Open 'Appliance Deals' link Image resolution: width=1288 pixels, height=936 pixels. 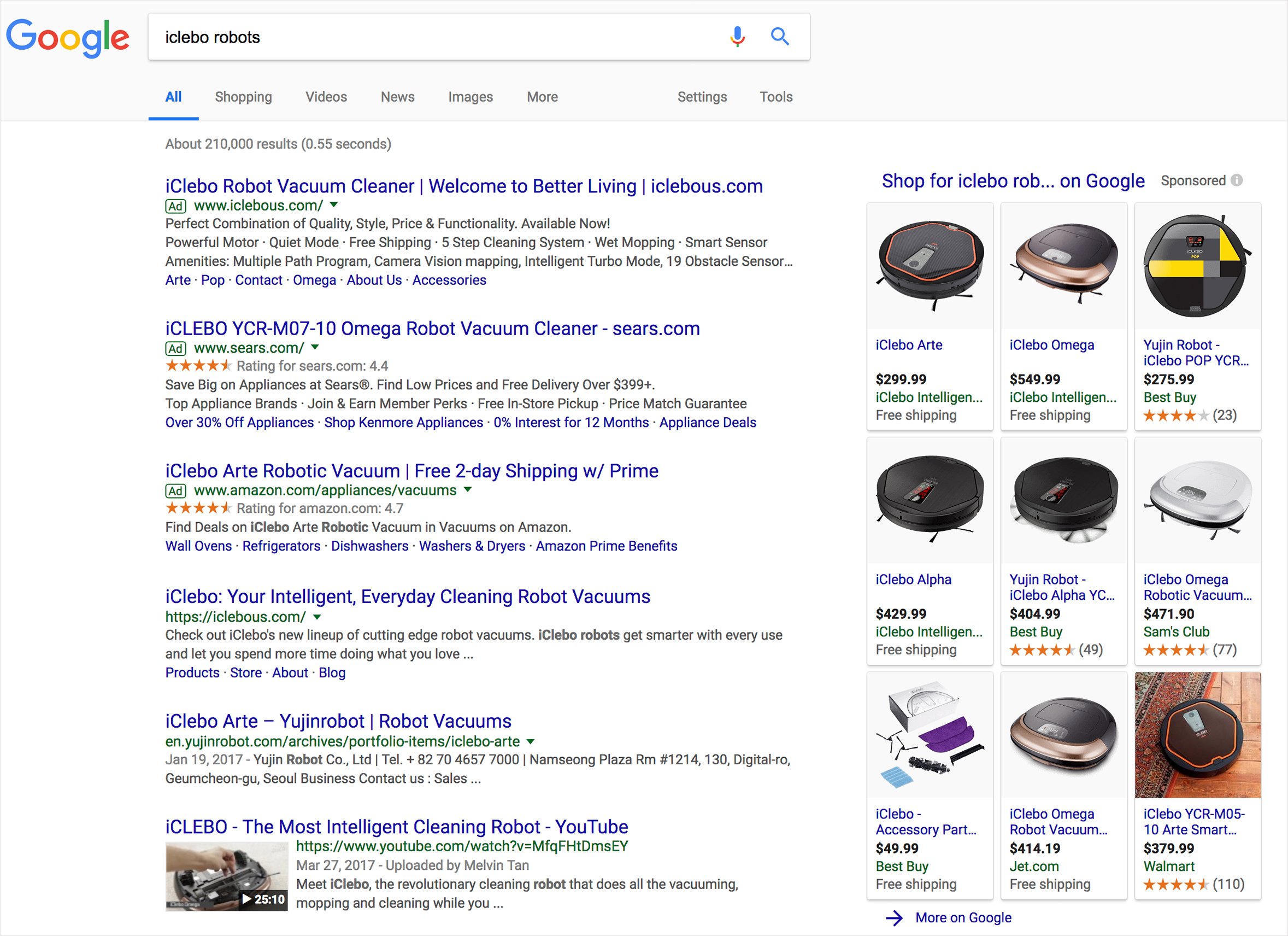[x=708, y=422]
